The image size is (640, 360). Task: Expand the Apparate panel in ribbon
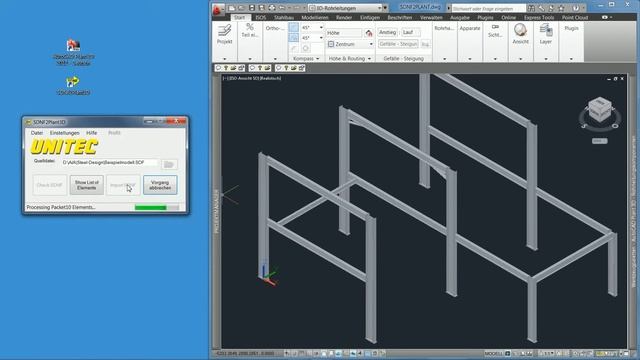pos(470,59)
